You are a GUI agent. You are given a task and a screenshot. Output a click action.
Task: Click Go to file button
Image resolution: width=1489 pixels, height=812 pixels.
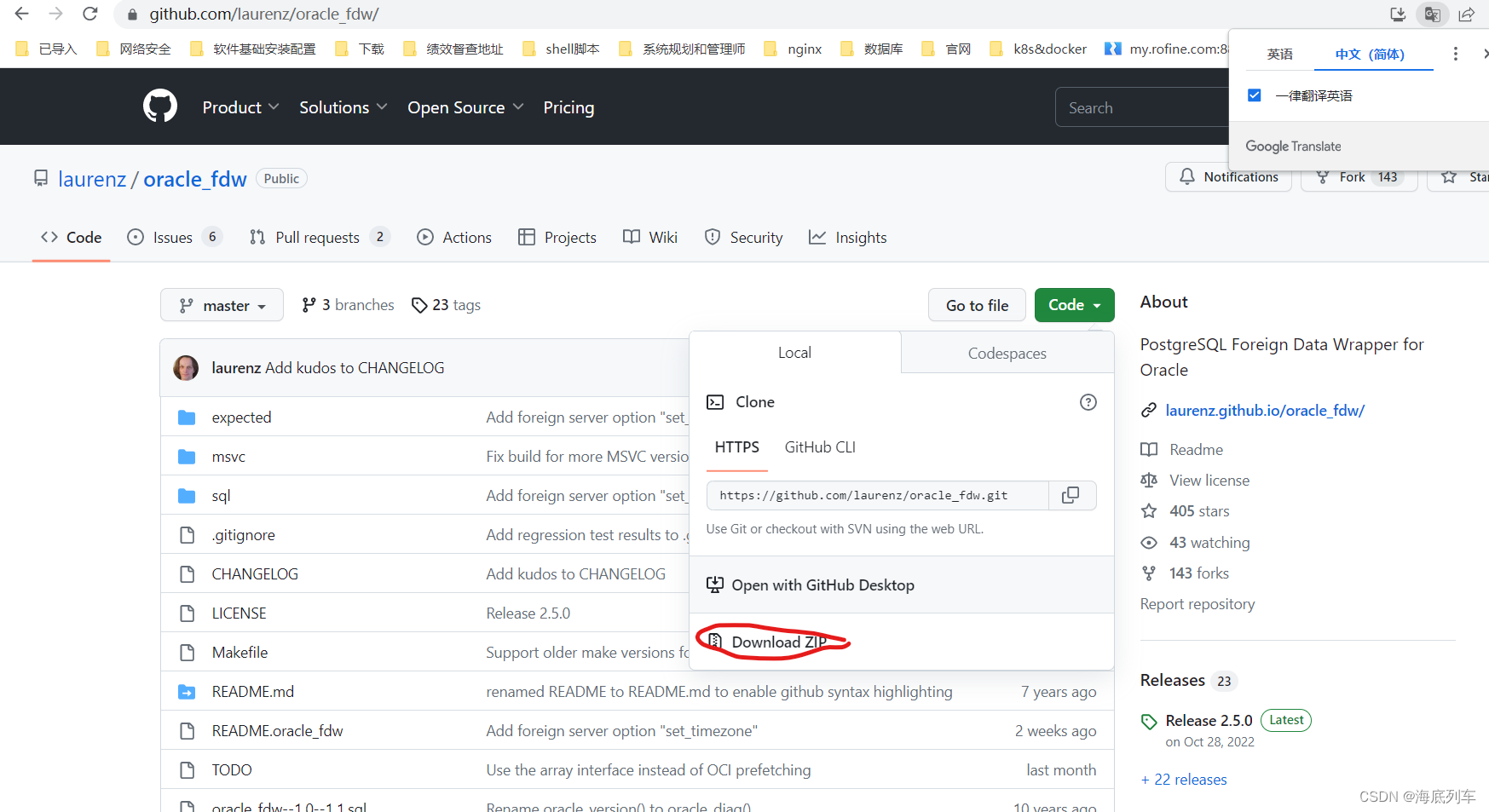coord(977,305)
